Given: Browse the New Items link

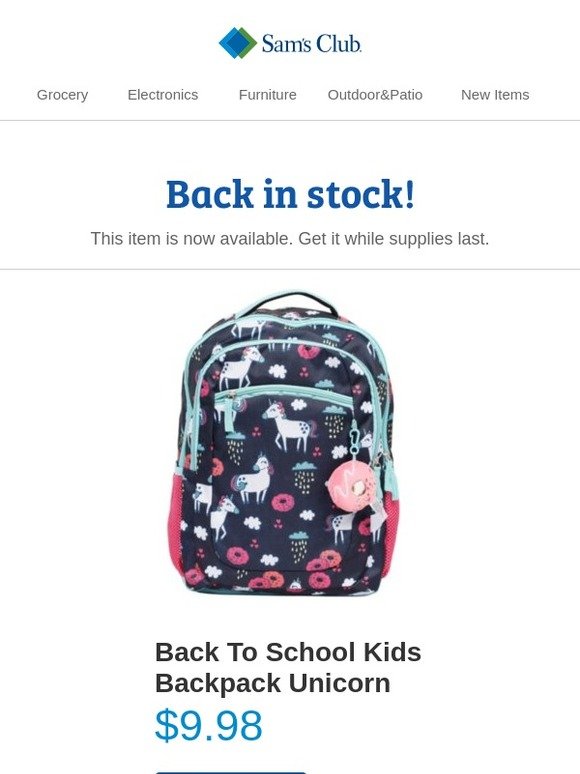Looking at the screenshot, I should pyautogui.click(x=495, y=94).
